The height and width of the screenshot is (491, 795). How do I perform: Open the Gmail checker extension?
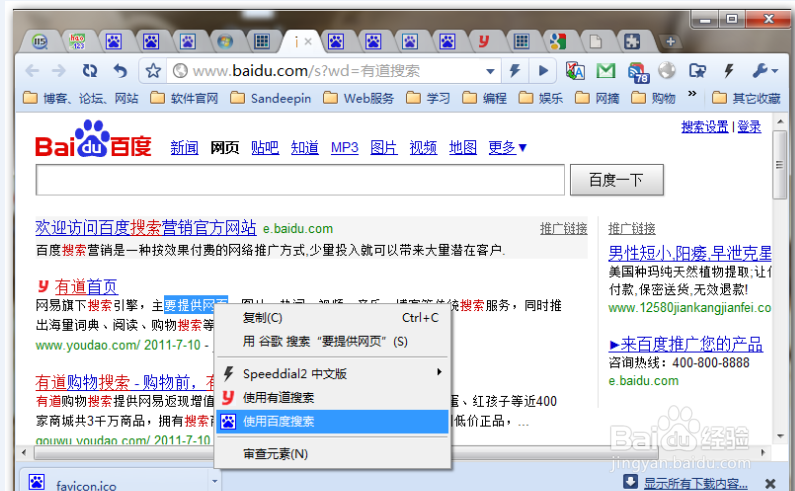pos(606,71)
